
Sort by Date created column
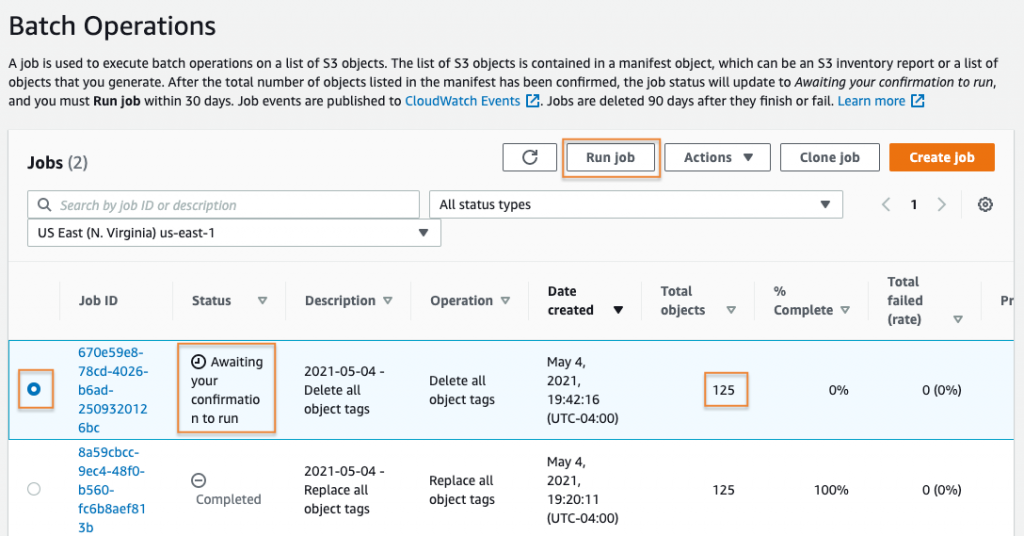pyautogui.click(x=618, y=310)
